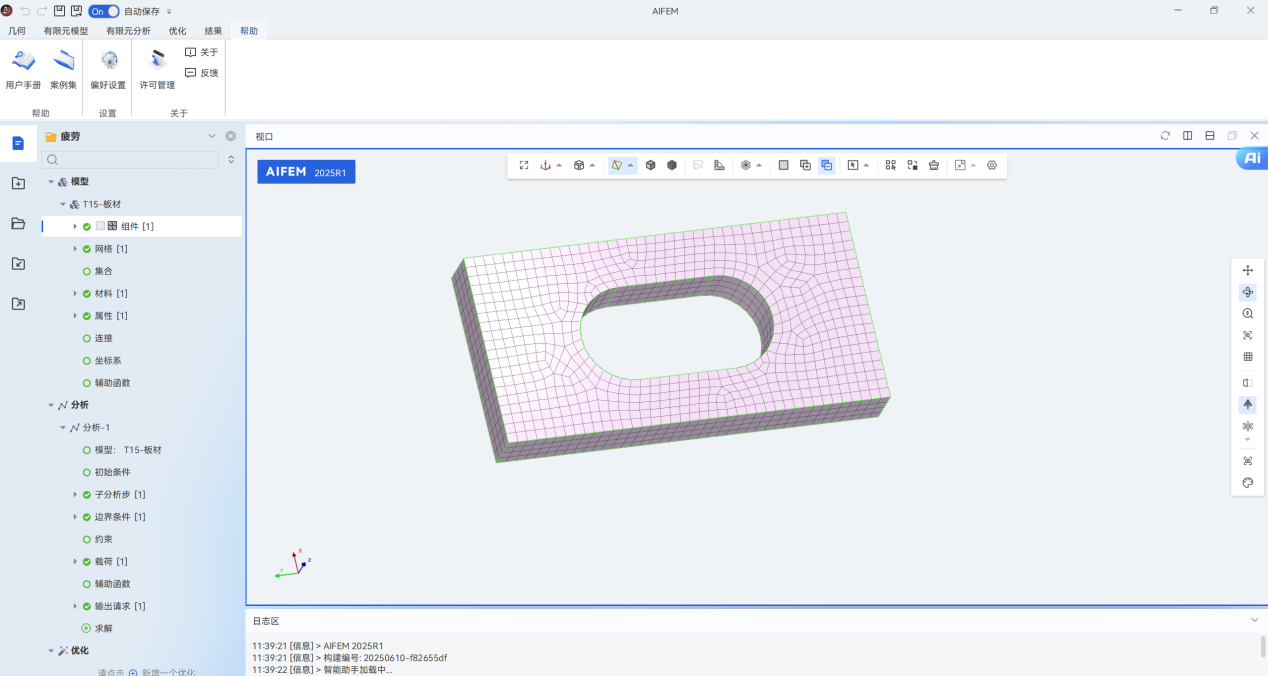Click the model tree search field
Image resolution: width=1268 pixels, height=676 pixels.
(x=135, y=160)
